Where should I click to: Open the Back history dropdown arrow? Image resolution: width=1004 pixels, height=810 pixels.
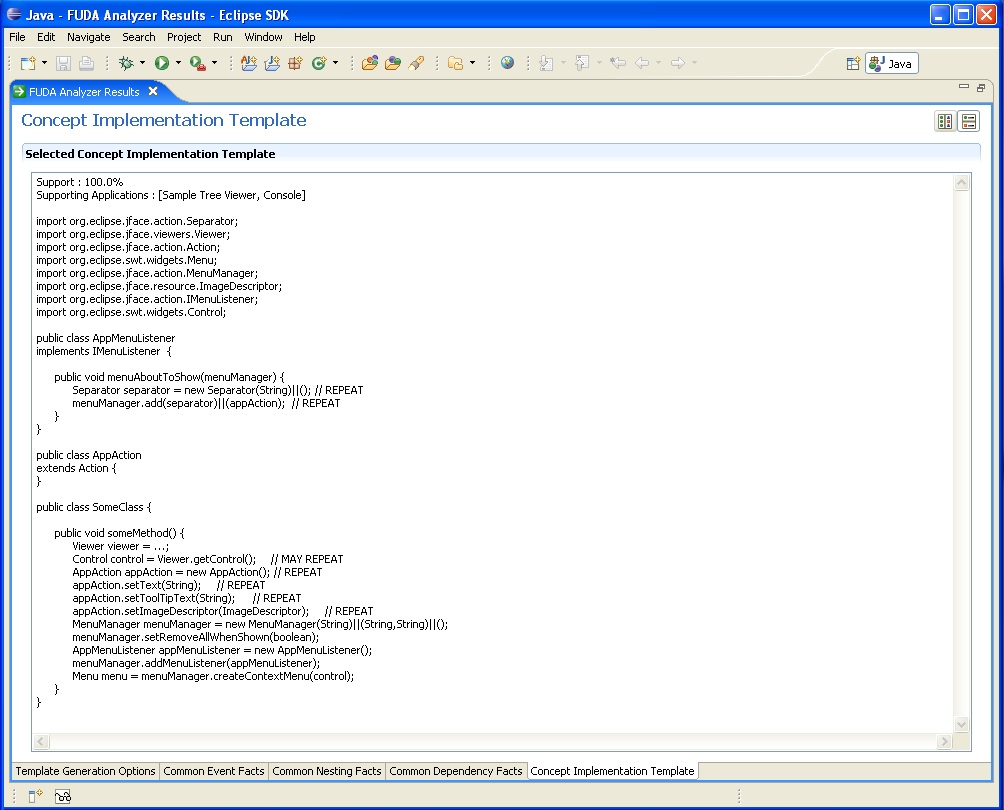click(x=658, y=63)
